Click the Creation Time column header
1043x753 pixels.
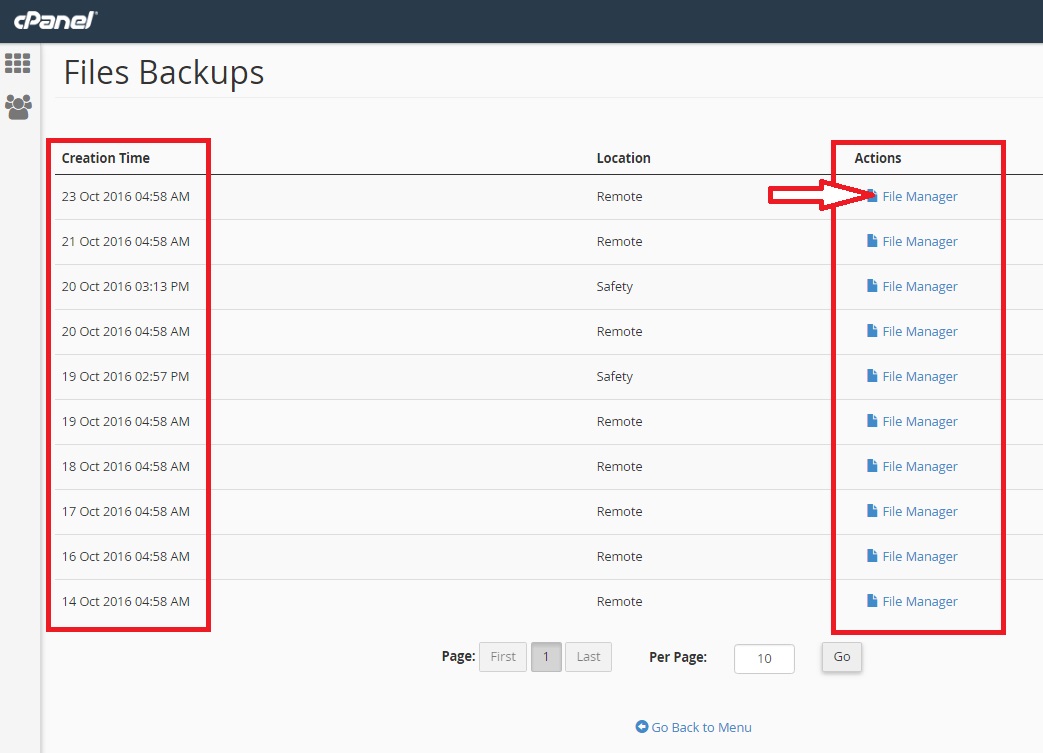coord(106,158)
